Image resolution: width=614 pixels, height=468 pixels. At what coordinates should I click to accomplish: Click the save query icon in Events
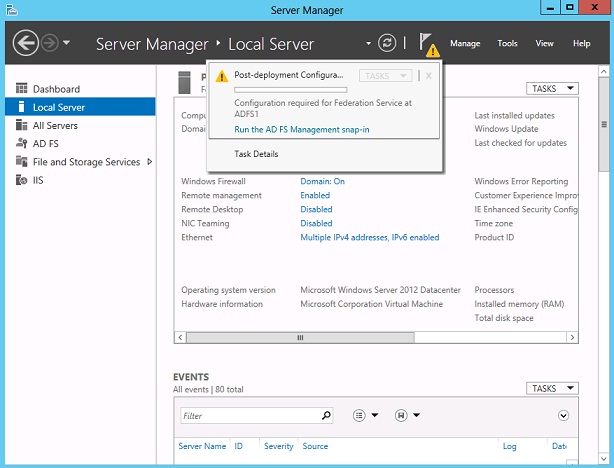tap(401, 415)
